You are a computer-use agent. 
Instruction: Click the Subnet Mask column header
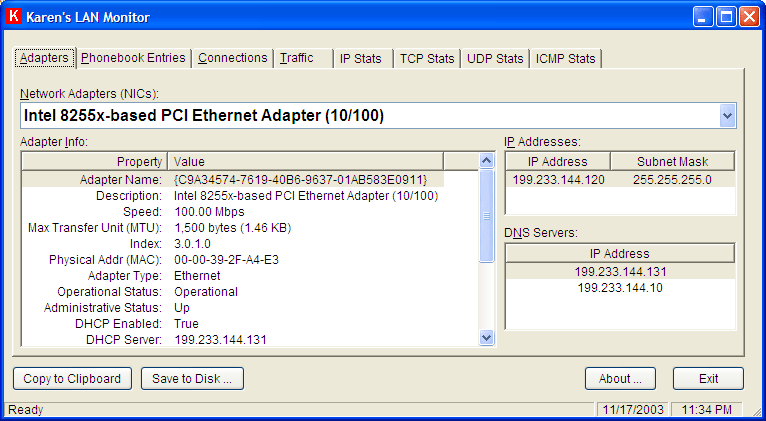tap(673, 162)
